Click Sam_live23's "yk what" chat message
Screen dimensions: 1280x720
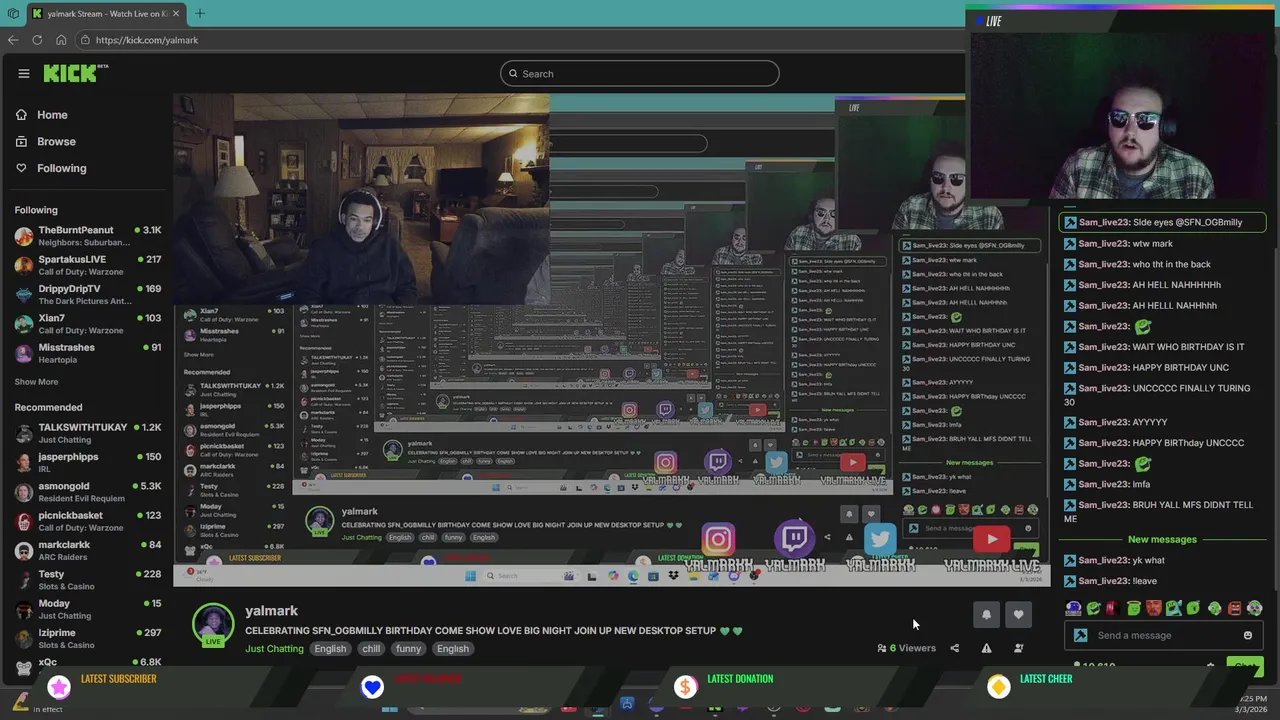point(1114,560)
